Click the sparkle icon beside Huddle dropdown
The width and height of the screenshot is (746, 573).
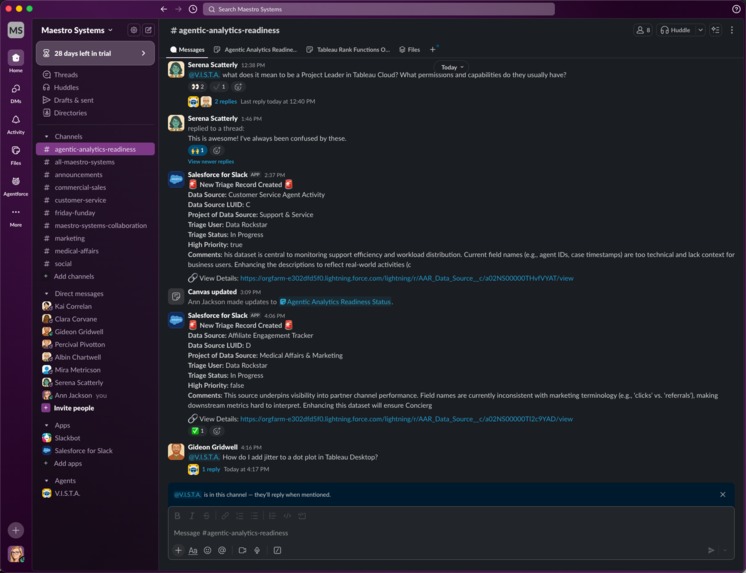[716, 30]
